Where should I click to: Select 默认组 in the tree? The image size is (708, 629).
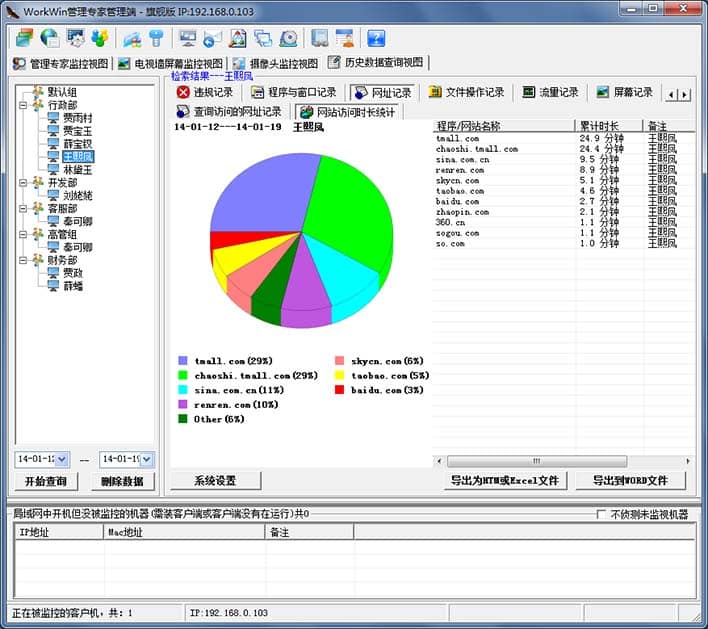tap(62, 92)
